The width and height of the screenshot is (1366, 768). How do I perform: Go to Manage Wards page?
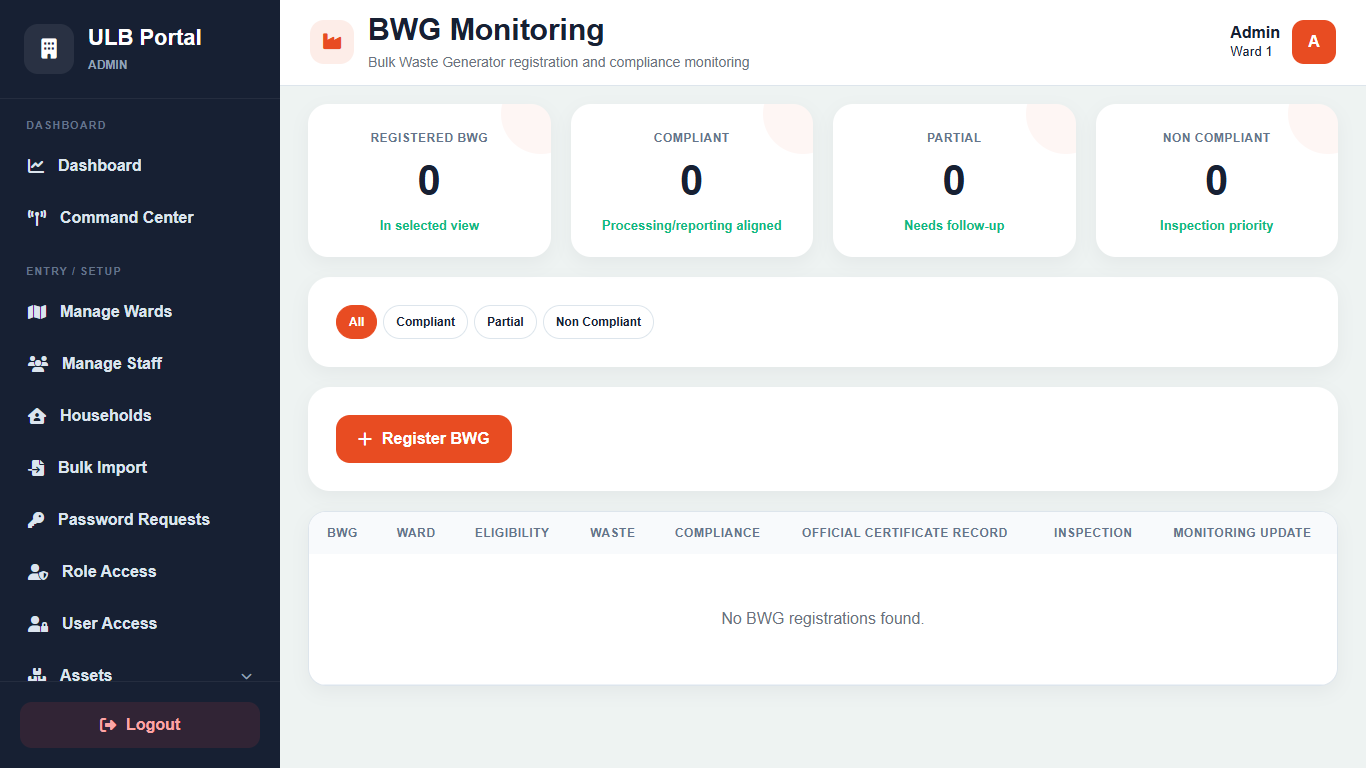(x=140, y=312)
